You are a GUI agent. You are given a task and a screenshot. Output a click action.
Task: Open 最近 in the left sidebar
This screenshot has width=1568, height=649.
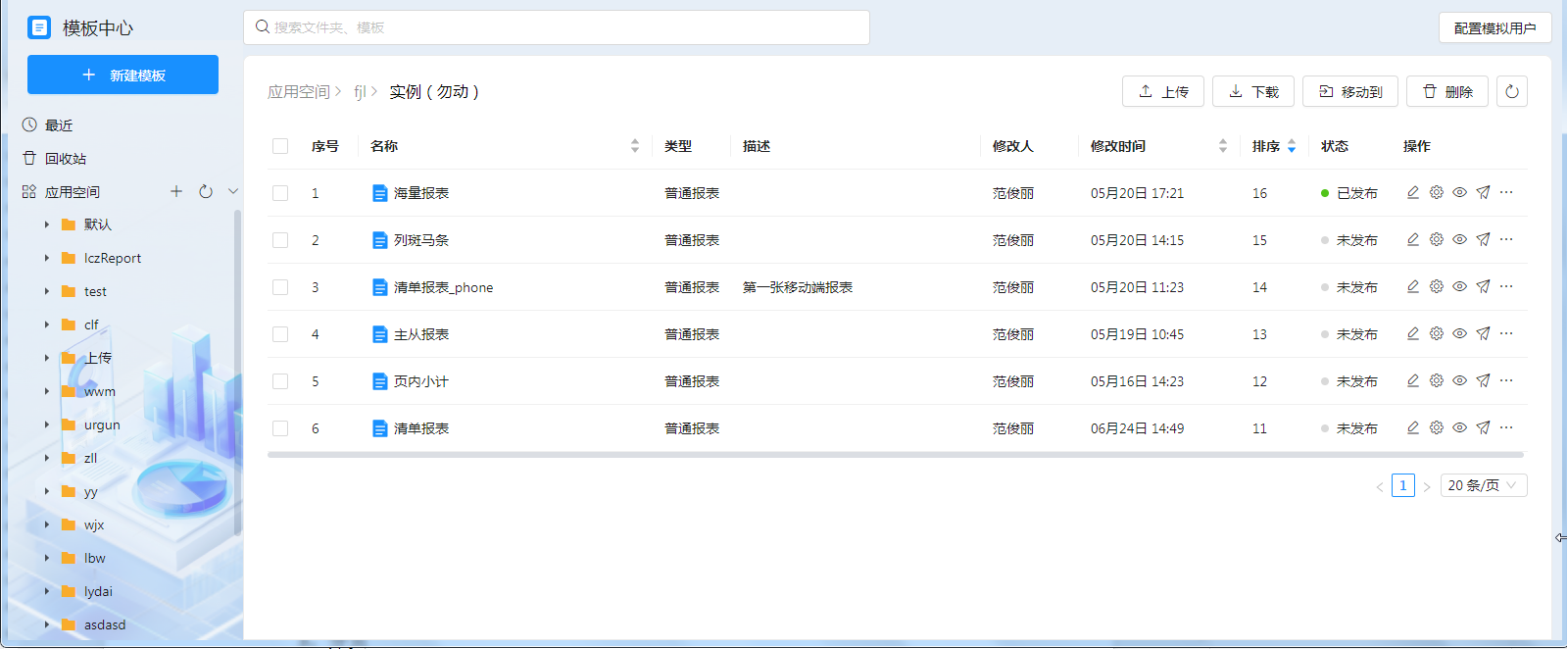tap(59, 125)
